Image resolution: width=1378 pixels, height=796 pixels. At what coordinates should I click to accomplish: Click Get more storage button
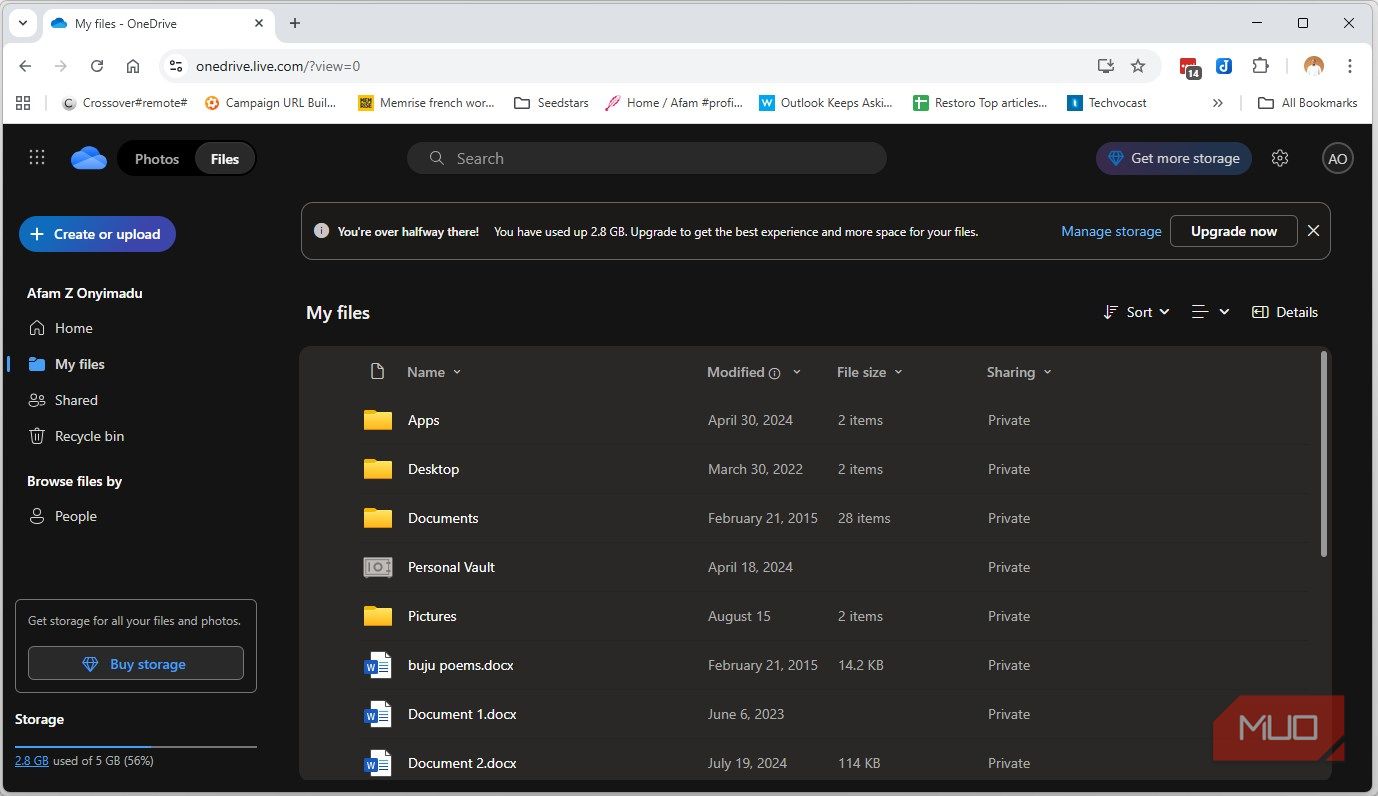pyautogui.click(x=1174, y=158)
